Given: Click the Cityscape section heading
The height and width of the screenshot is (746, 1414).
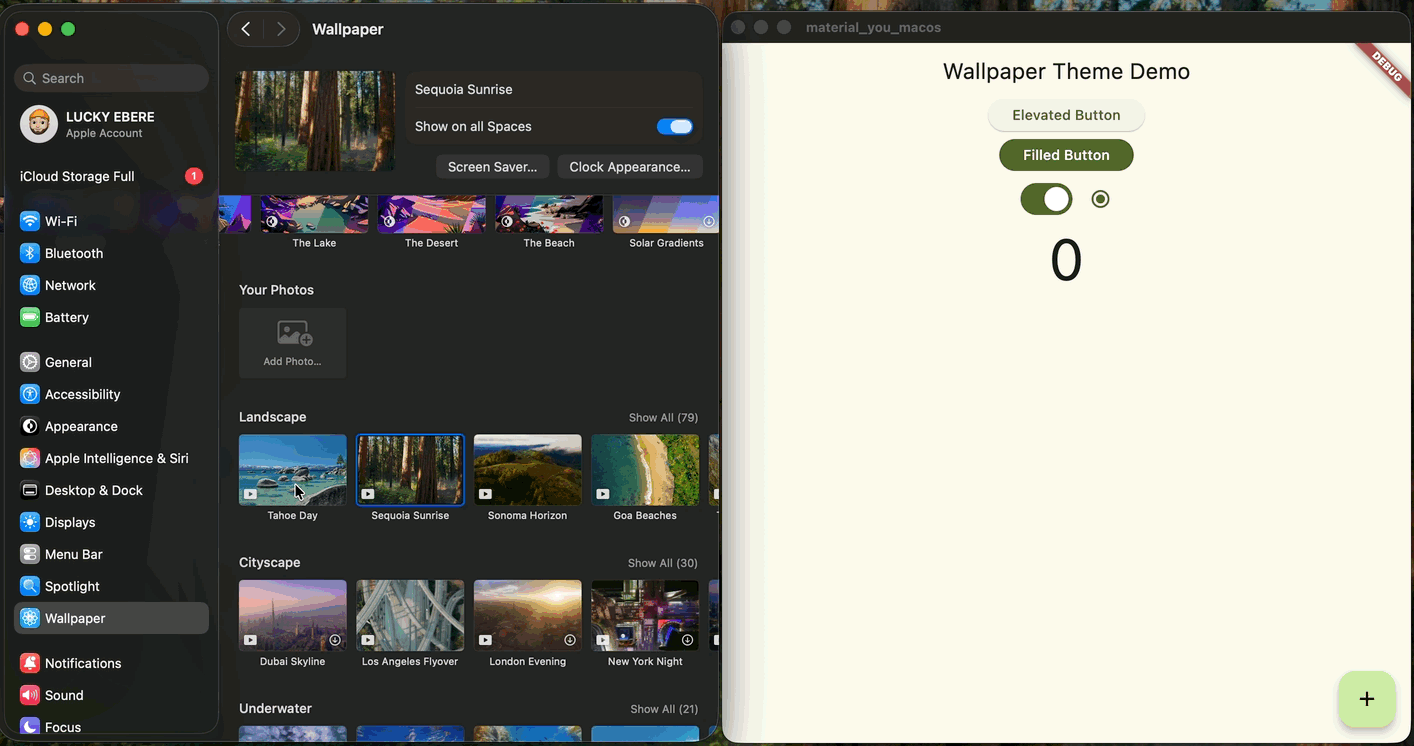Looking at the screenshot, I should pyautogui.click(x=270, y=563).
